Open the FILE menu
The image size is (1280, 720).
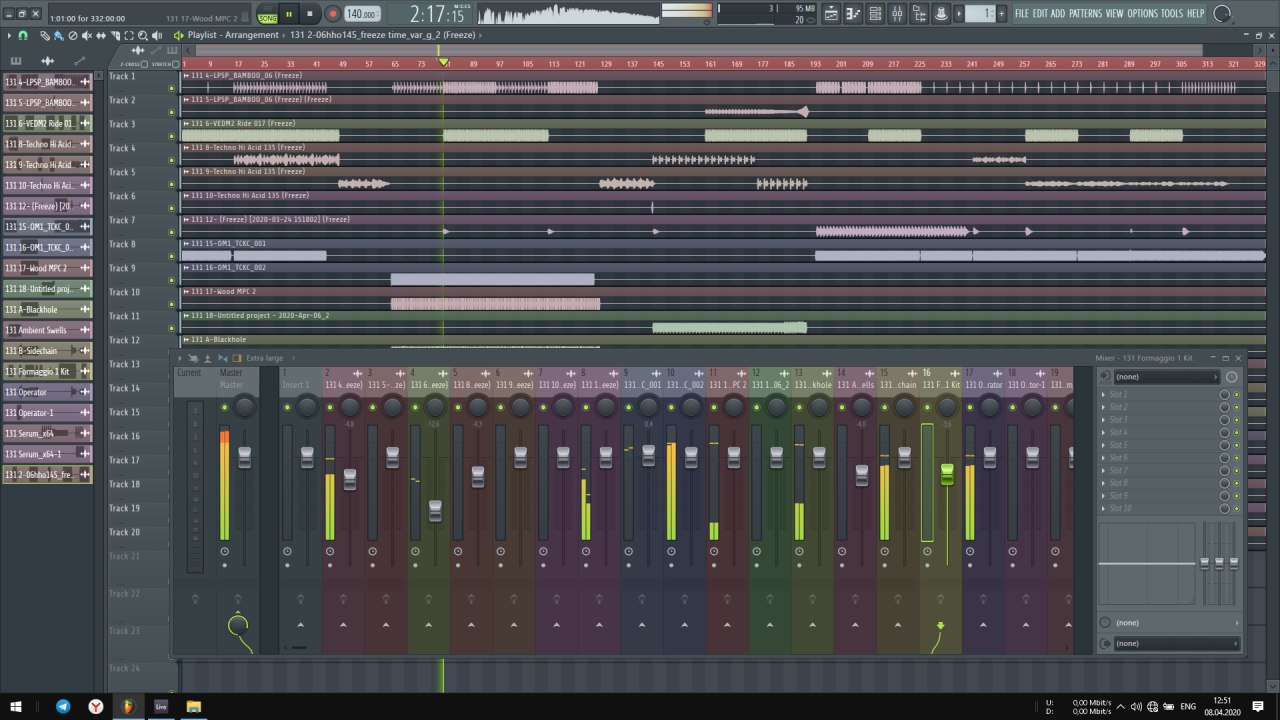pyautogui.click(x=1021, y=14)
